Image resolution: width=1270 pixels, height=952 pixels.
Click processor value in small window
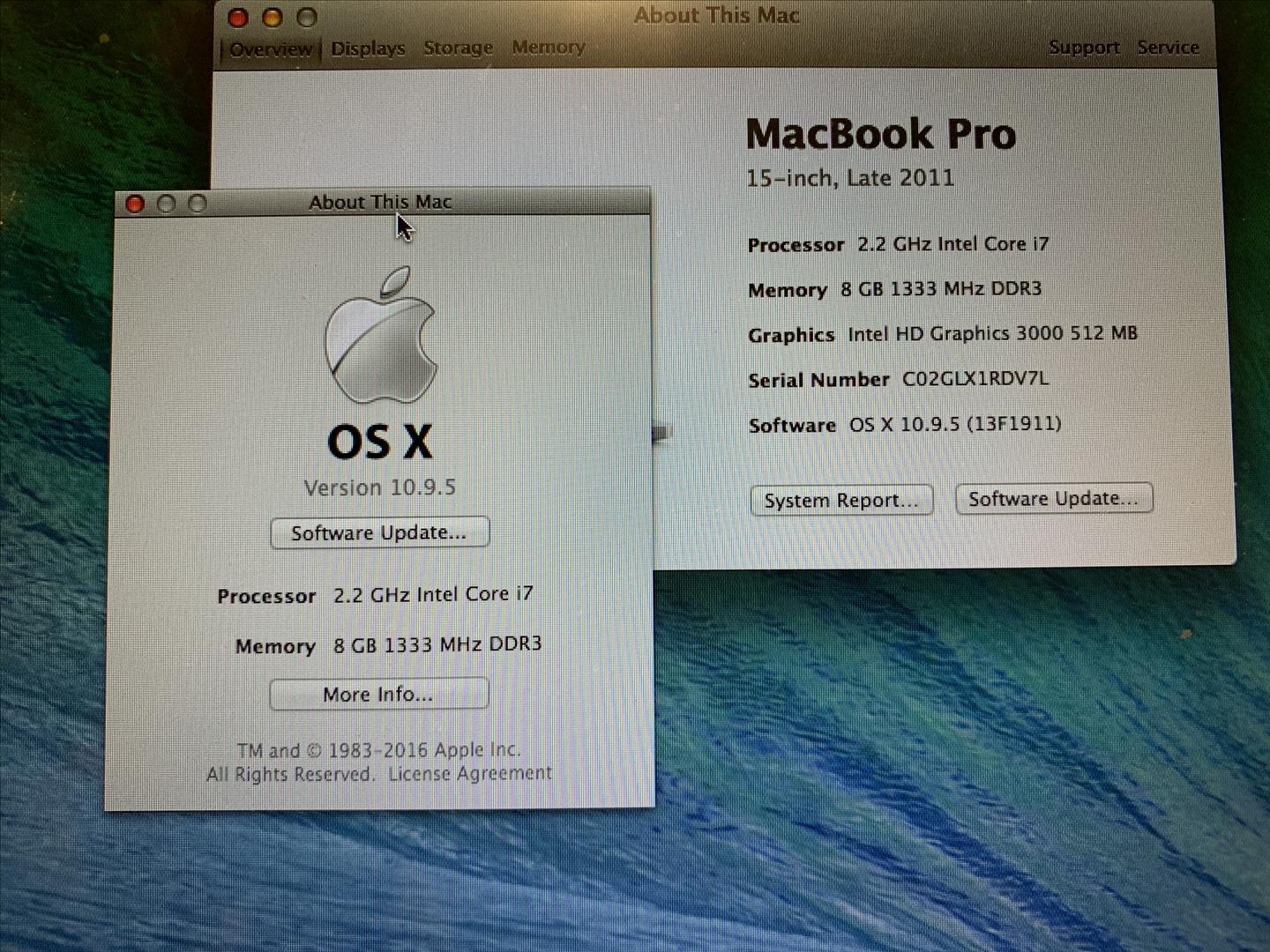click(433, 594)
